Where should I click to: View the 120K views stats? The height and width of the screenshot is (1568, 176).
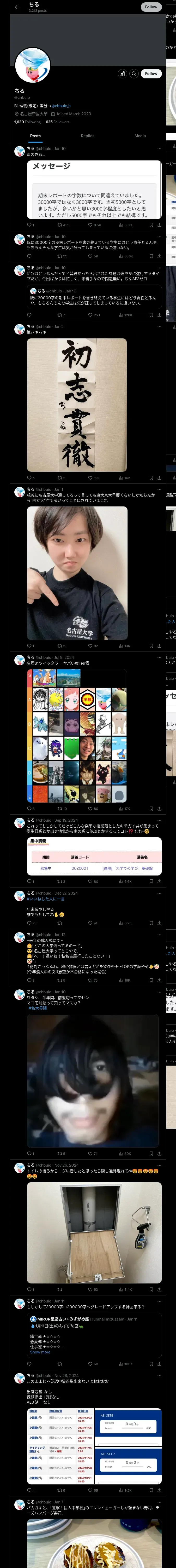coord(126,315)
